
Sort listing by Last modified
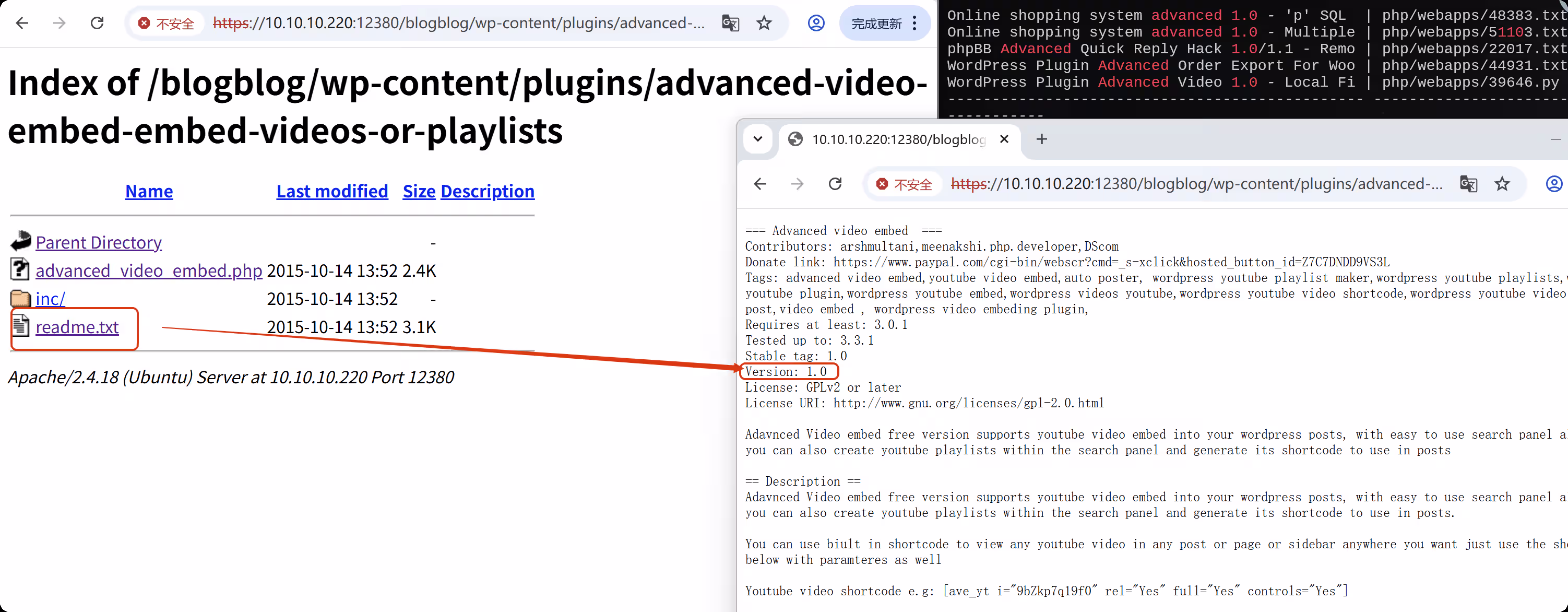coord(332,191)
